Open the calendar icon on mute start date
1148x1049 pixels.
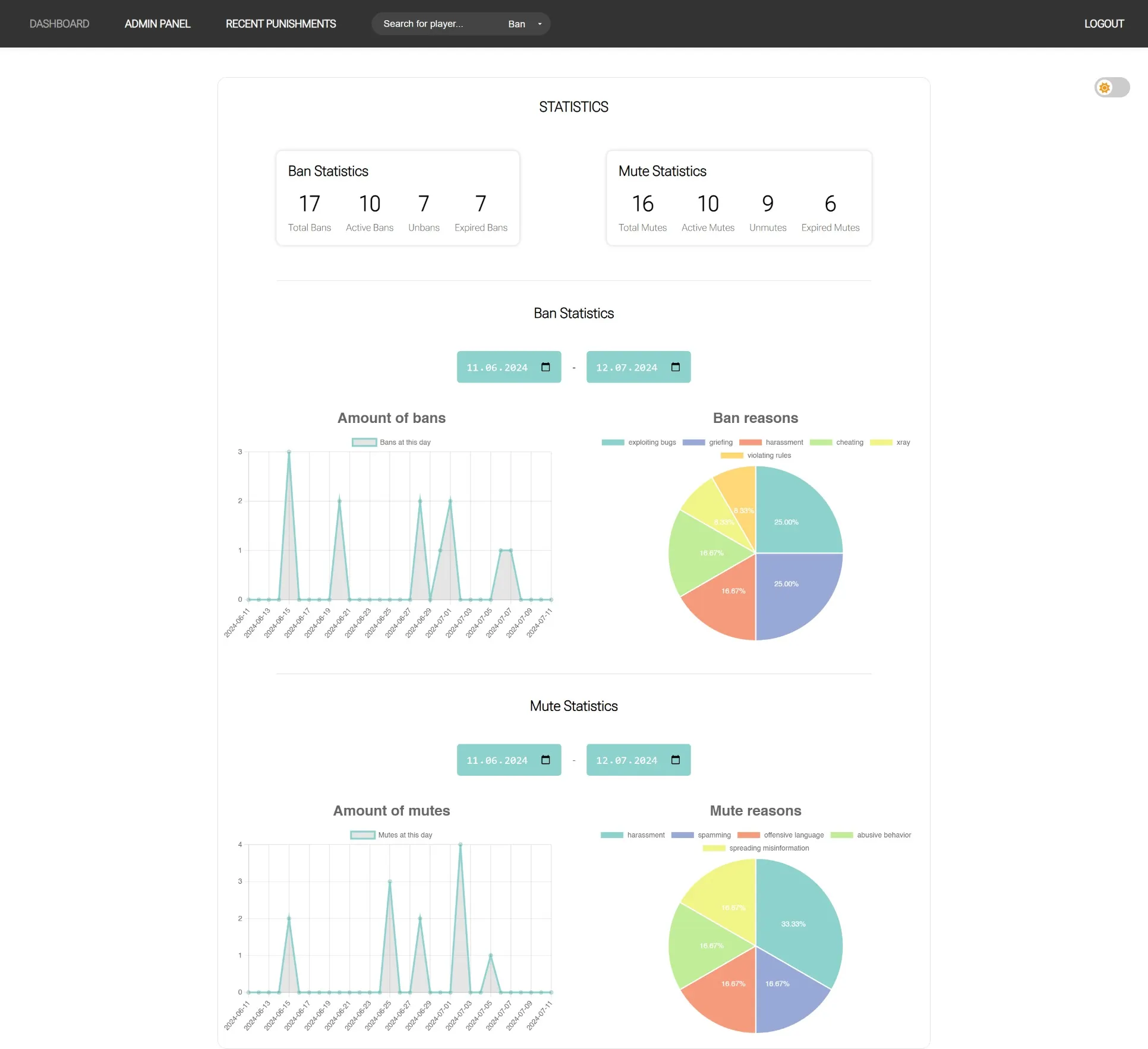(x=546, y=760)
